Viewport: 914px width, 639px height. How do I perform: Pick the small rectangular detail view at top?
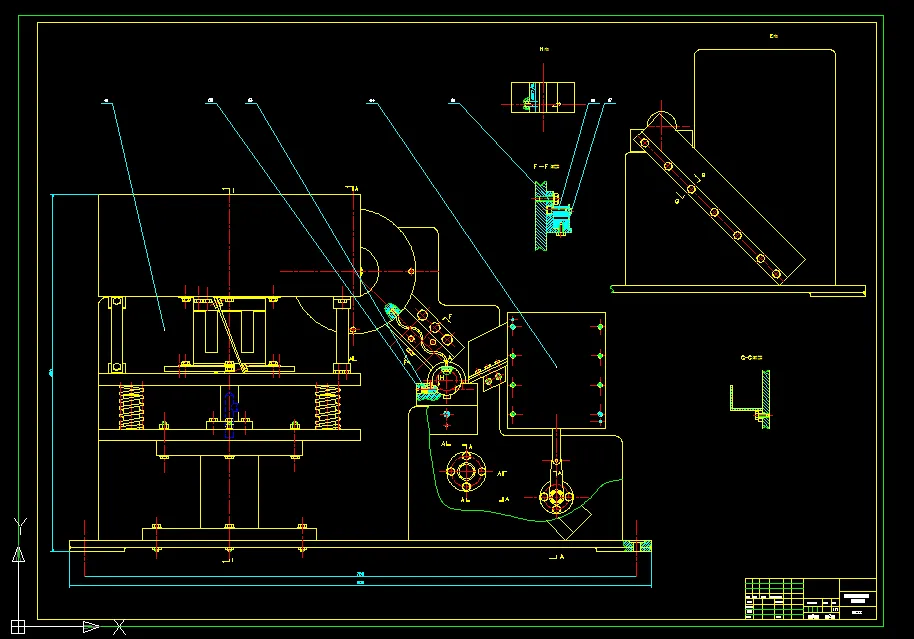pyautogui.click(x=543, y=97)
